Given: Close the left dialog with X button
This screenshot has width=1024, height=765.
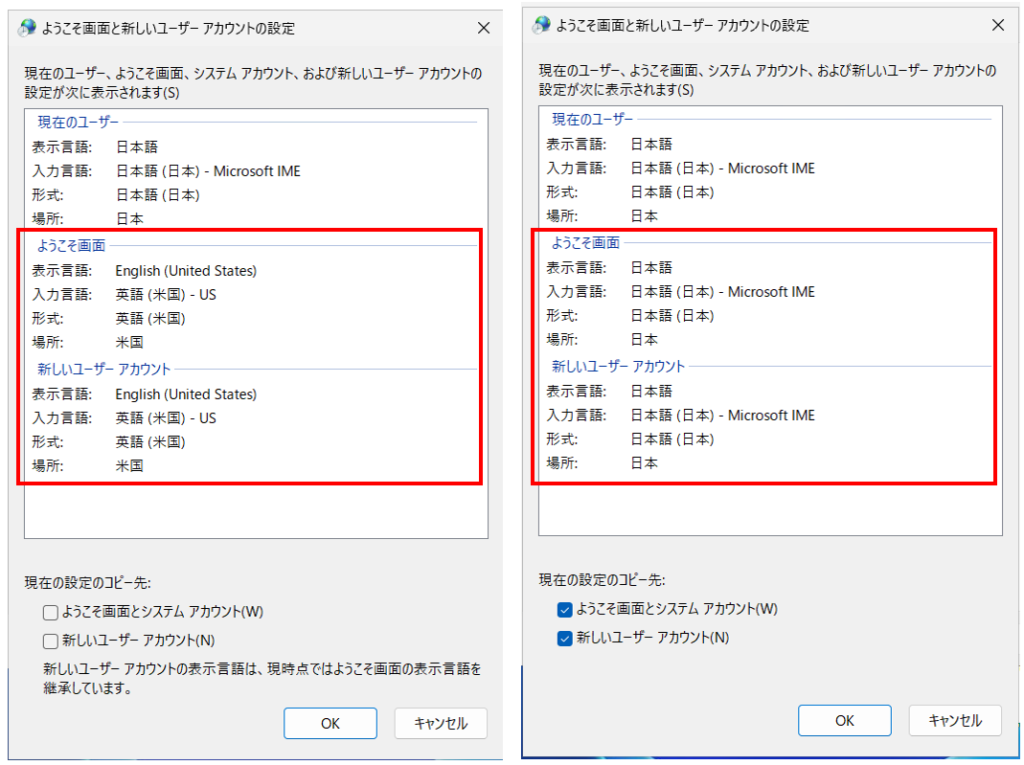Looking at the screenshot, I should 484,28.
